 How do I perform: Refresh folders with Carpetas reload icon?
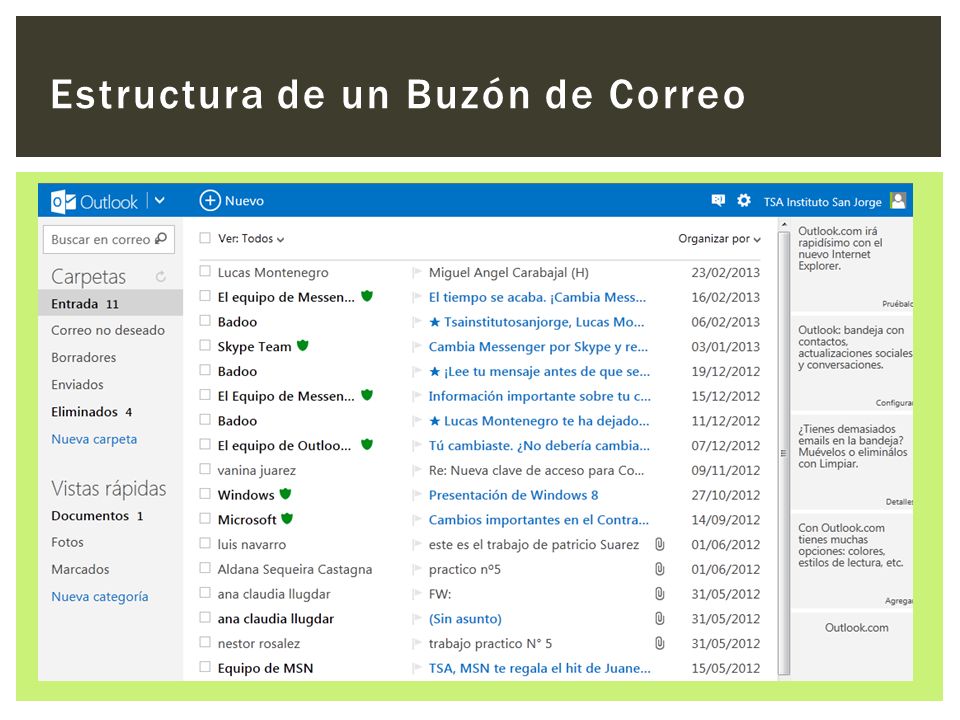tap(160, 277)
